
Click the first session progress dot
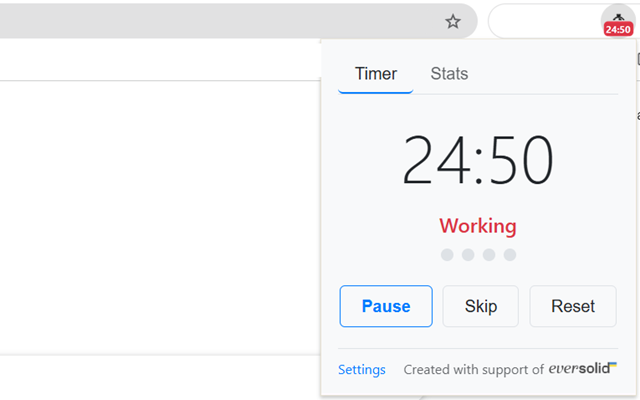coord(447,255)
